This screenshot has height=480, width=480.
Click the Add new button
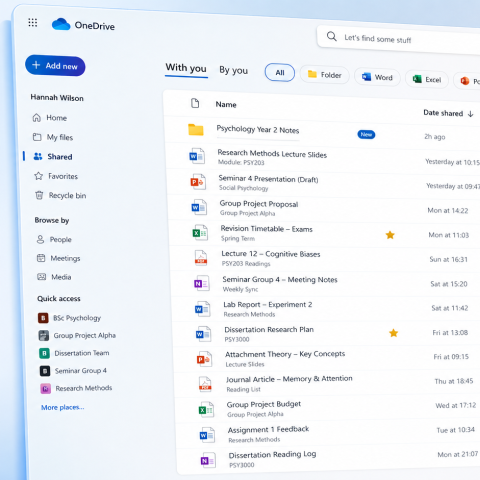point(55,66)
